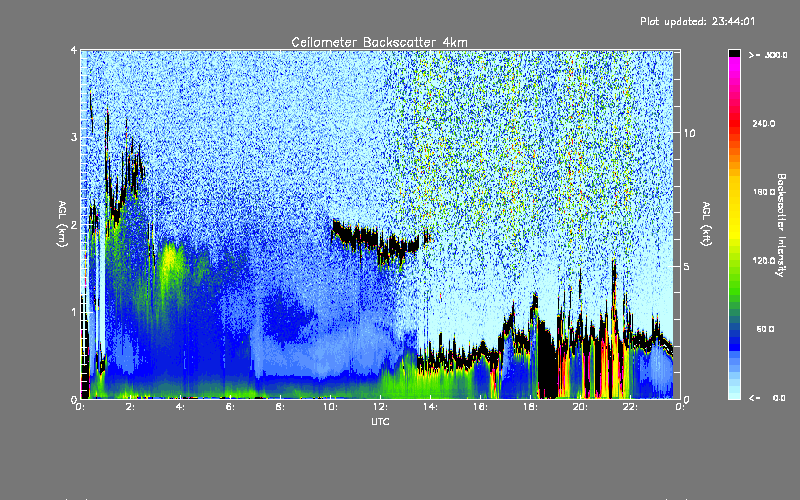Click the '2' km tick on left axis
800x500 pixels.
click(74, 225)
